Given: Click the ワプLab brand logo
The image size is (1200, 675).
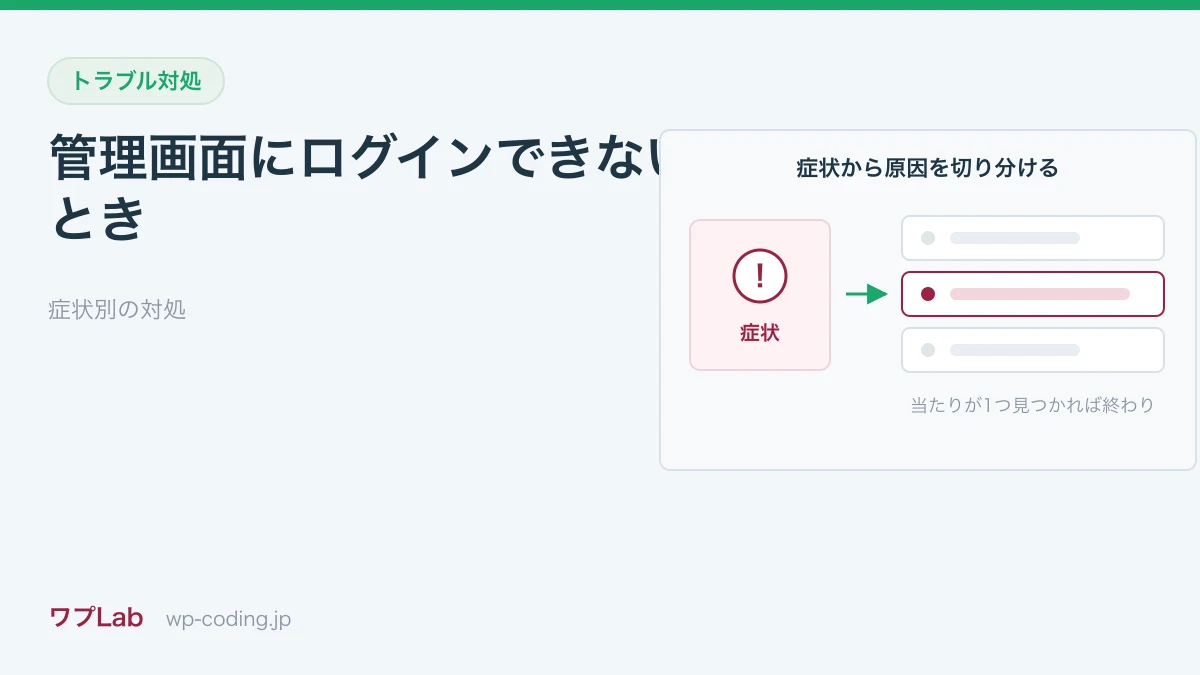Looking at the screenshot, I should pyautogui.click(x=96, y=618).
